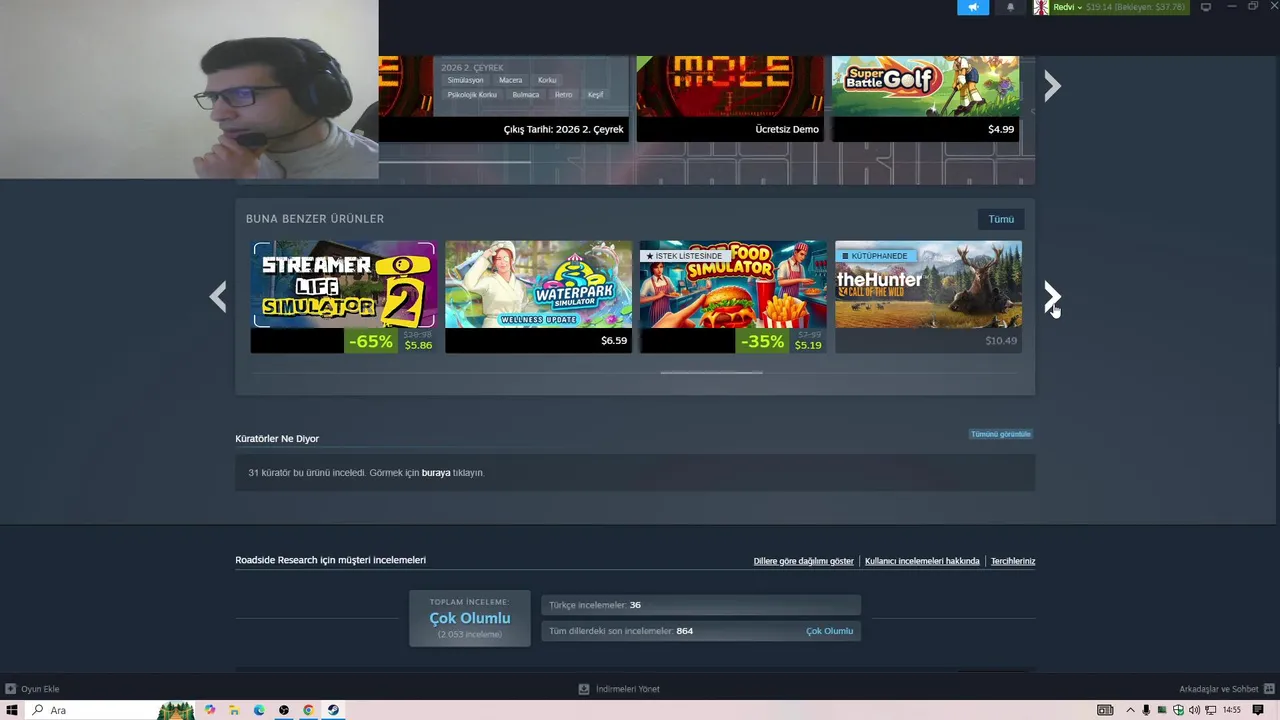
Task: Open Microsoft Edge taskbar icon
Action: click(x=259, y=710)
